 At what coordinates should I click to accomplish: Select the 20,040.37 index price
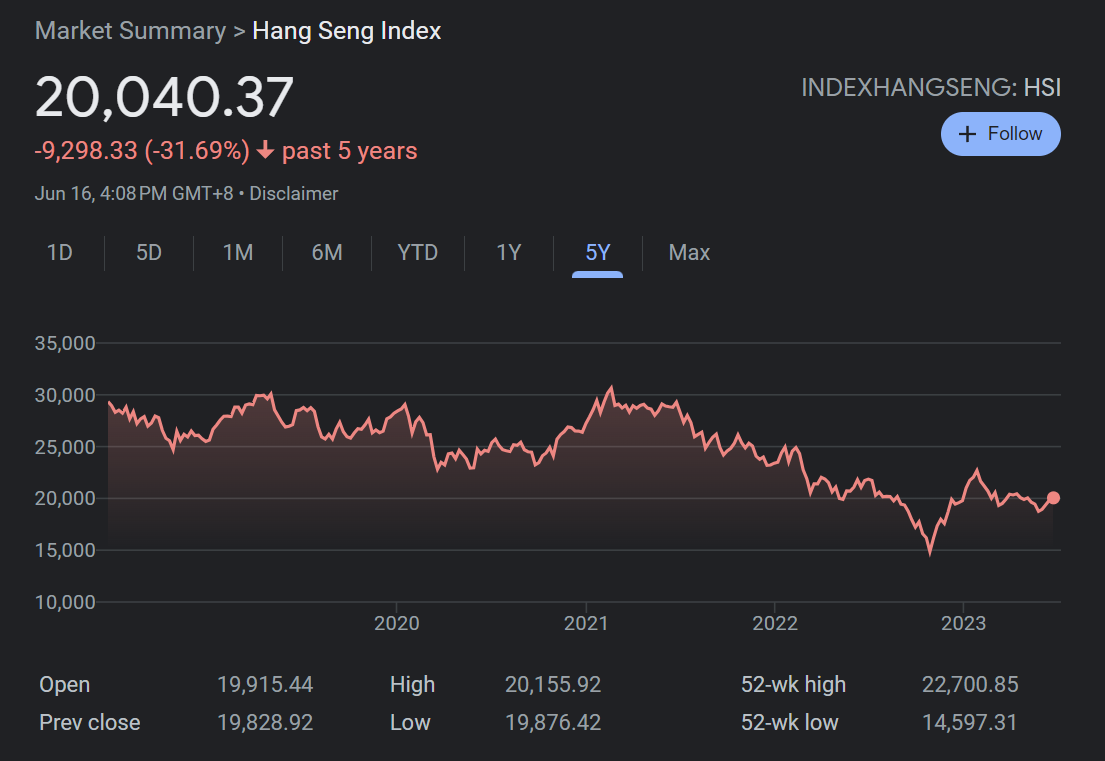pos(164,97)
